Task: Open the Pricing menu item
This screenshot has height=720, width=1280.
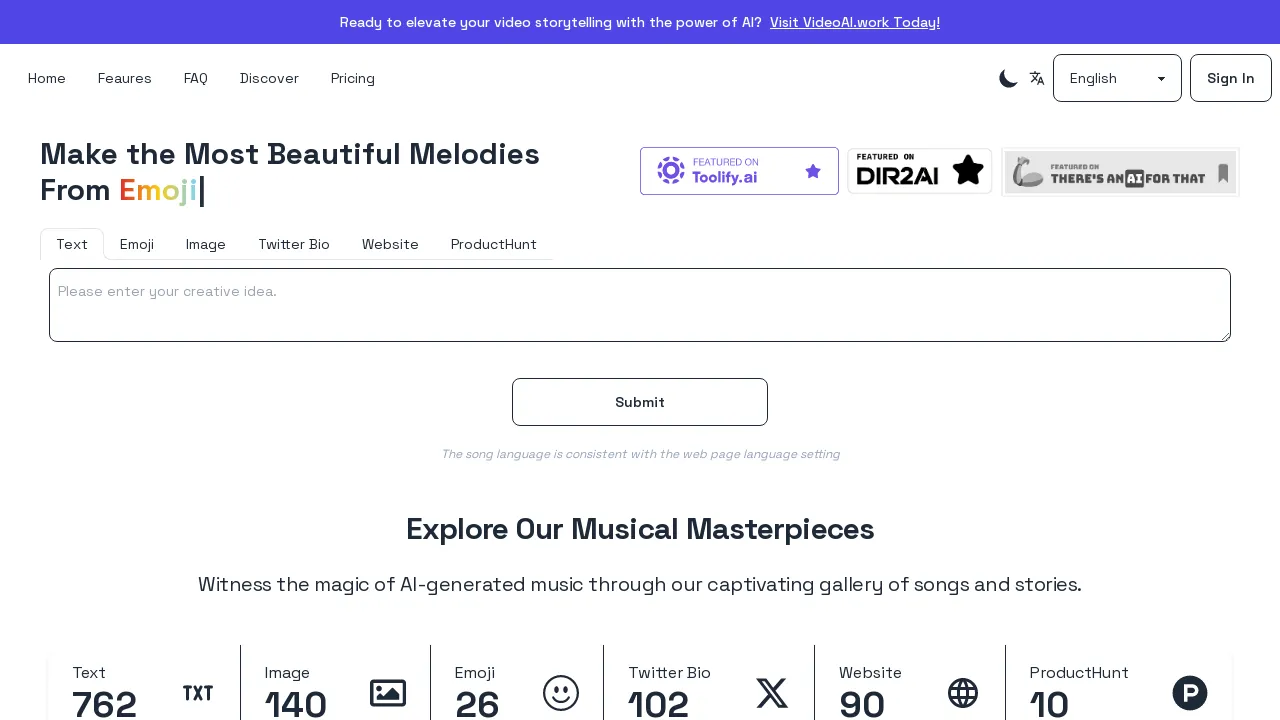Action: pos(352,78)
